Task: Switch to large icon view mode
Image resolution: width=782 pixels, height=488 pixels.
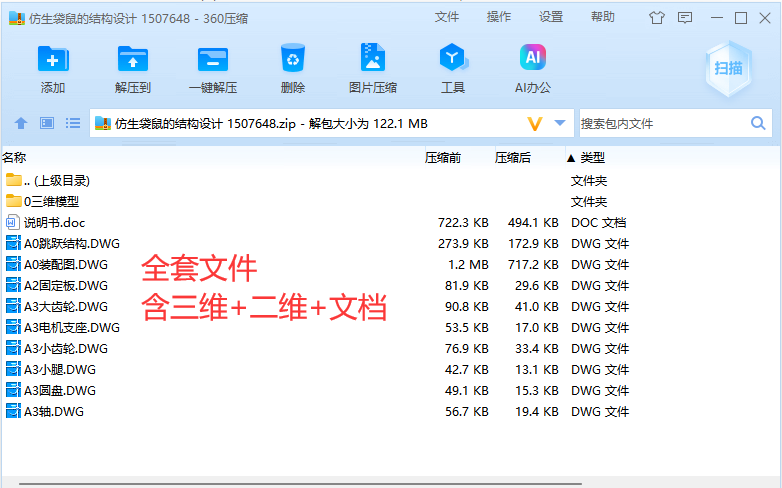Action: (47, 123)
